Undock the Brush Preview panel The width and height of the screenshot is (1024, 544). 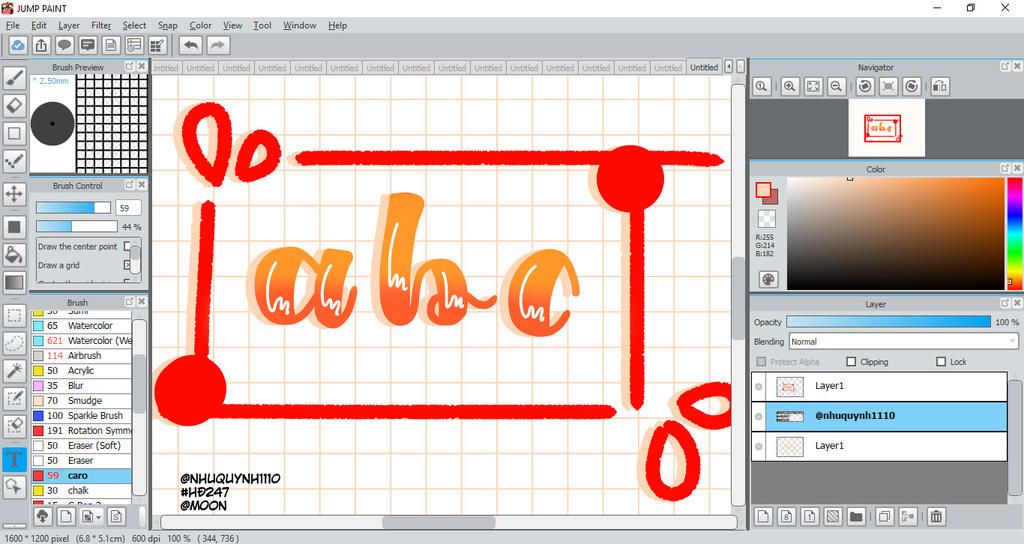(x=129, y=67)
